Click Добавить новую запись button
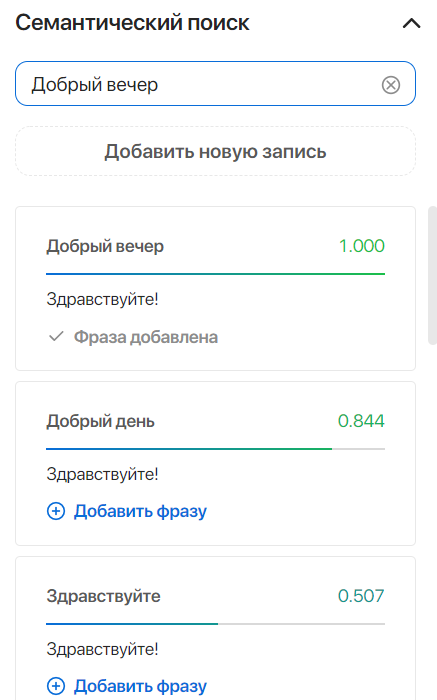This screenshot has width=437, height=700. click(216, 151)
